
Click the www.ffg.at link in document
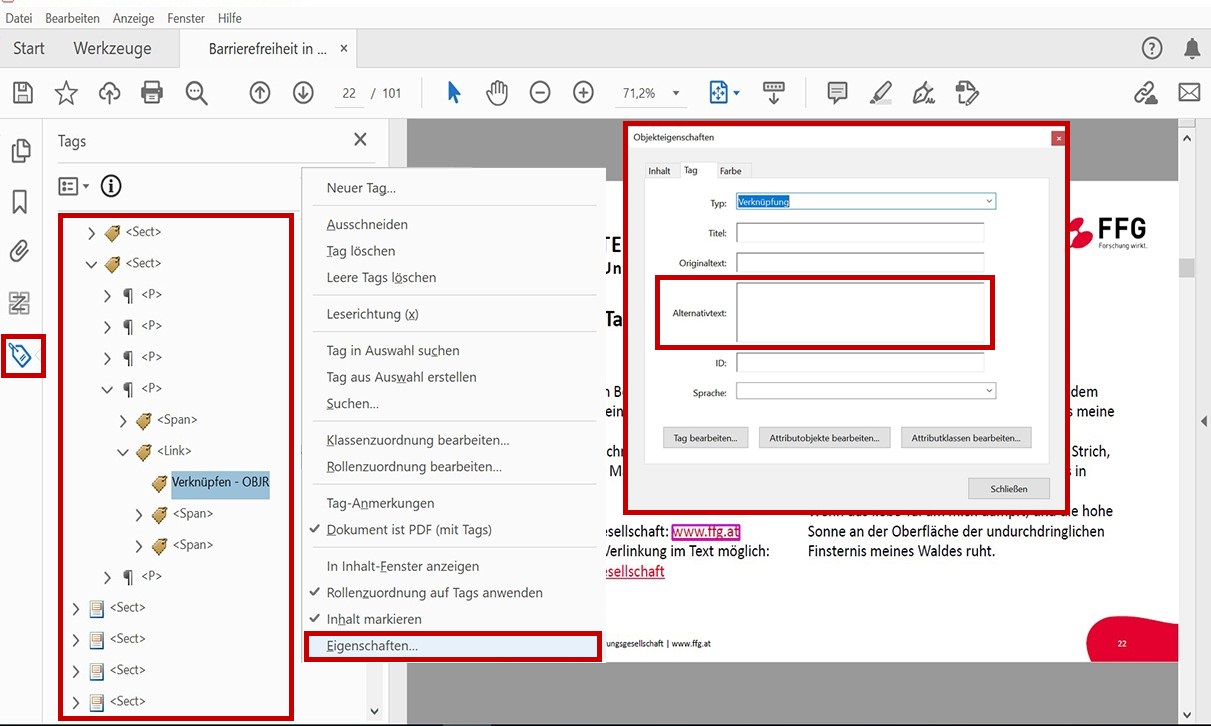point(706,531)
